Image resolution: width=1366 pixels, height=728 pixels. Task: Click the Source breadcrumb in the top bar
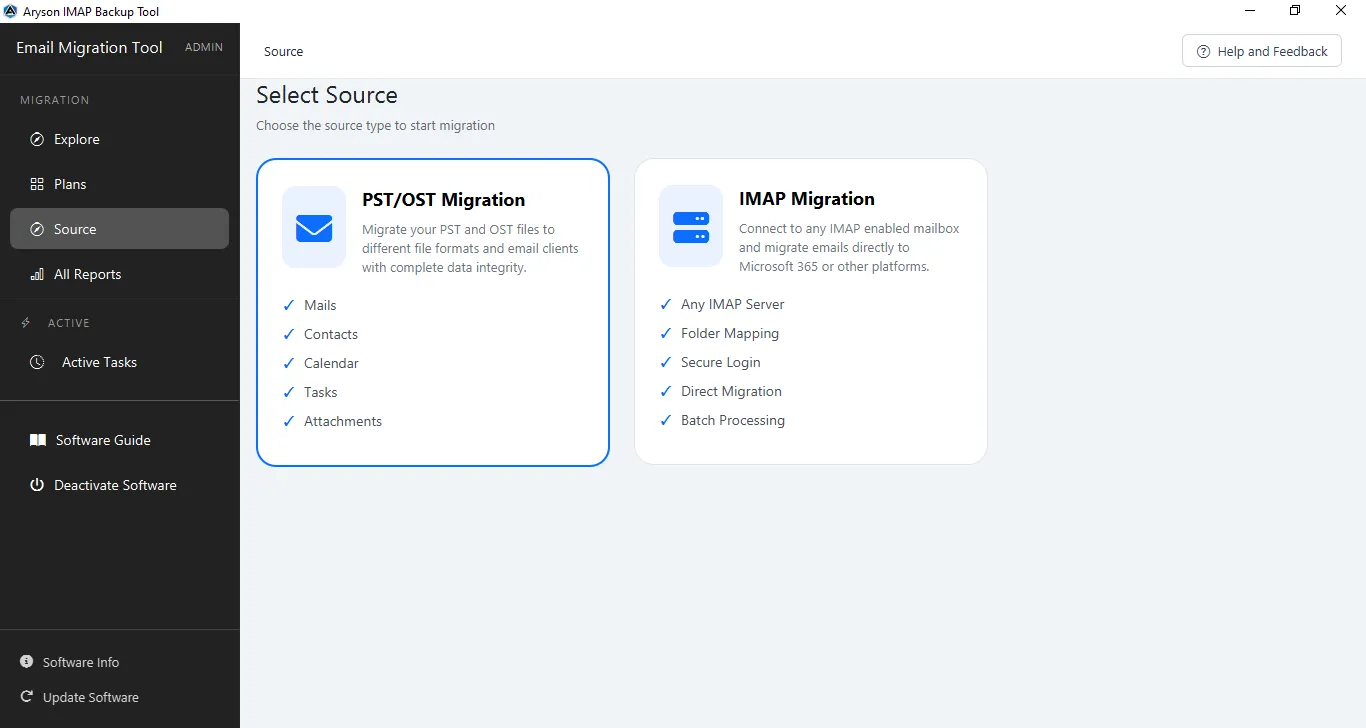283,51
